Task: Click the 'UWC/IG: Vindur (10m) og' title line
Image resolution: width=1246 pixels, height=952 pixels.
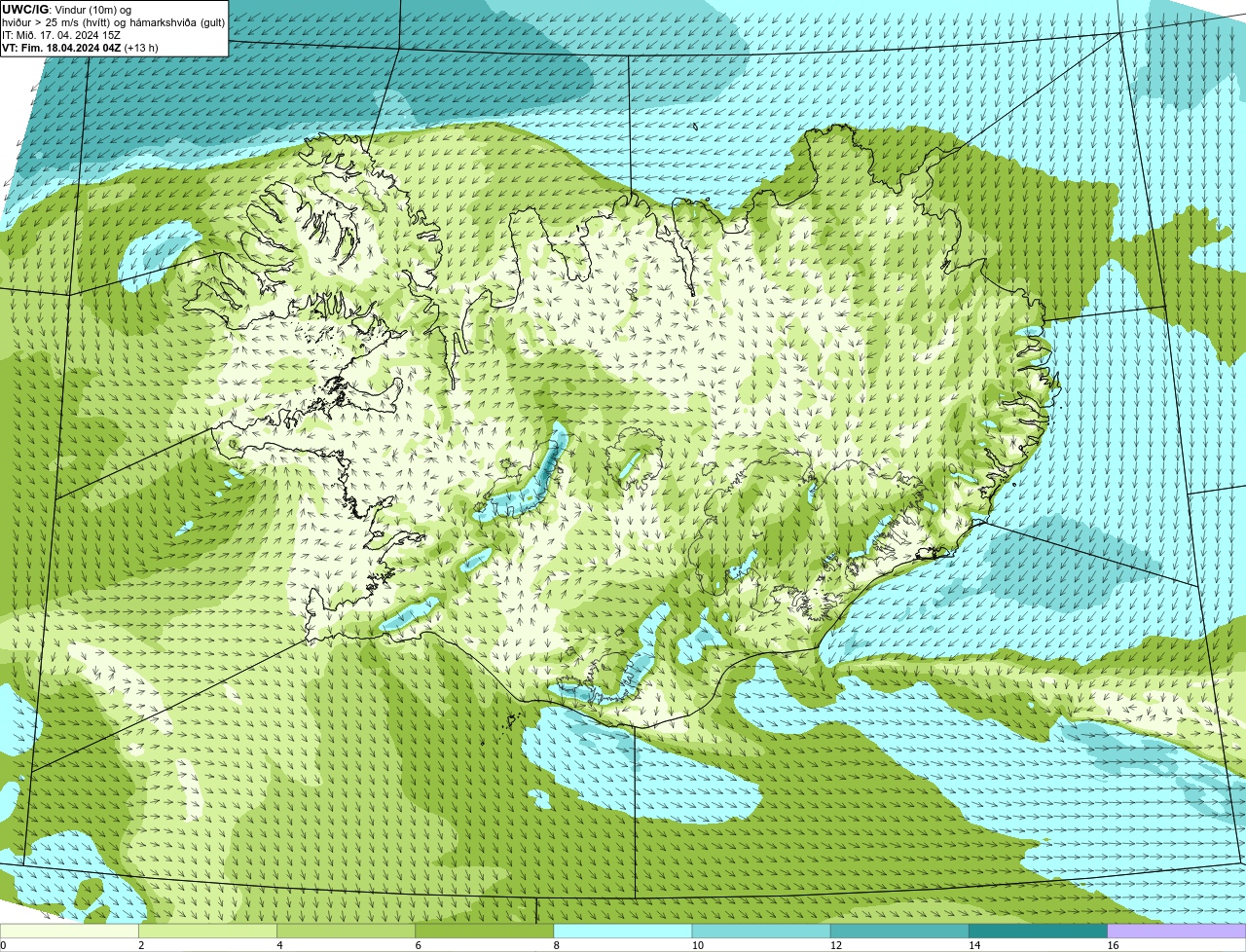Action: tap(67, 10)
